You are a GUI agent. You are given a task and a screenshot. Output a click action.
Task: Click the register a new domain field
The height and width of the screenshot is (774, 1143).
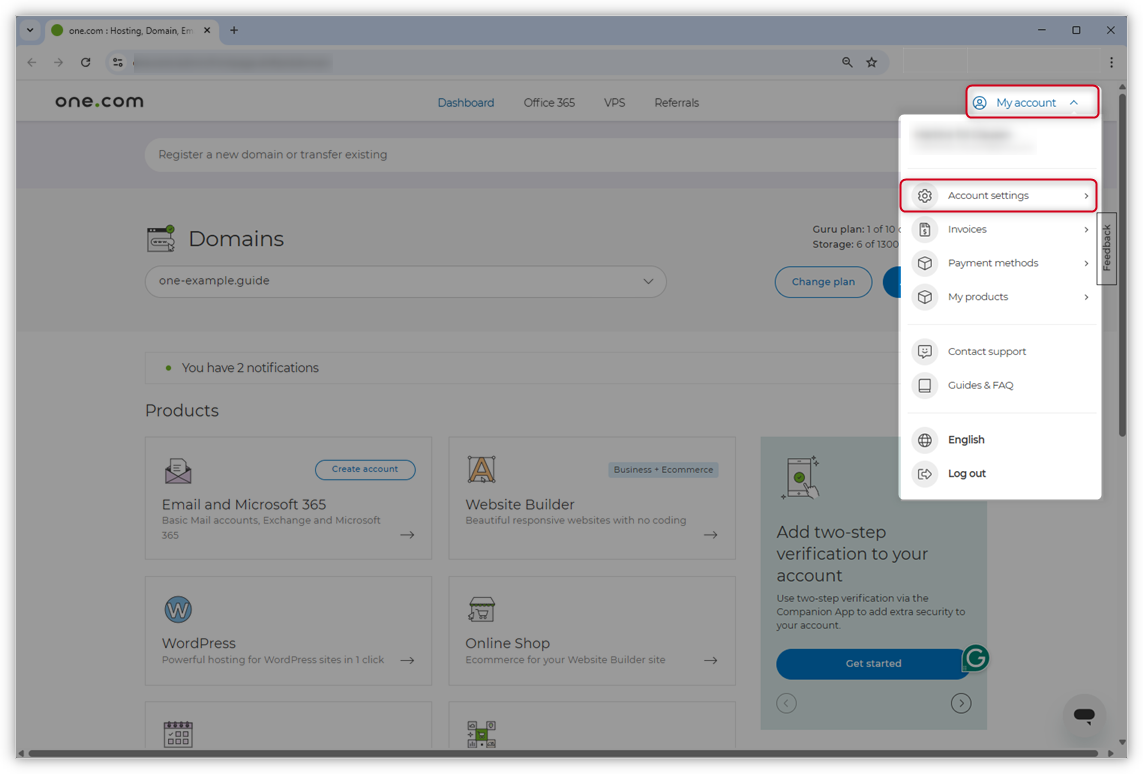pyautogui.click(x=400, y=154)
